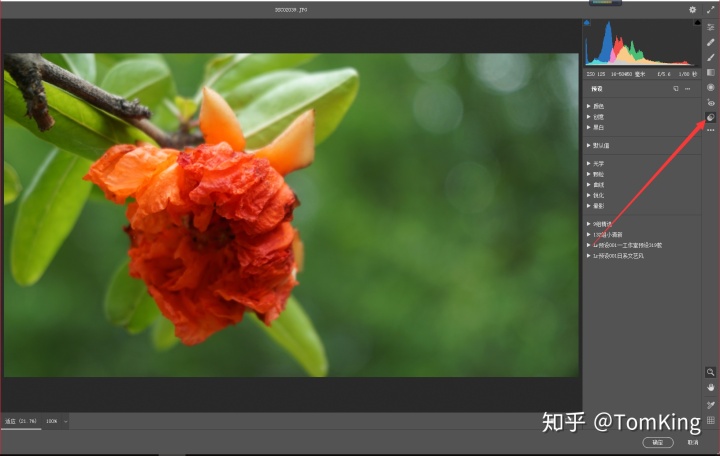This screenshot has width=720, height=456.
Task: Expand the 黑白 preset group
Action: tap(595, 127)
